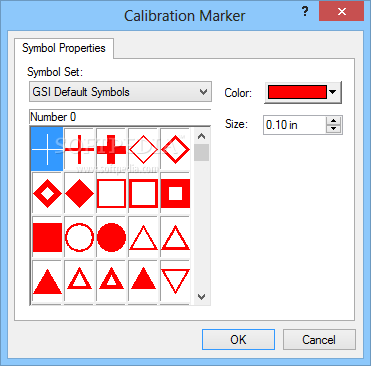Pick the solid filled red diamond symbol
Image resolution: width=371 pixels, height=366 pixels.
pos(79,193)
